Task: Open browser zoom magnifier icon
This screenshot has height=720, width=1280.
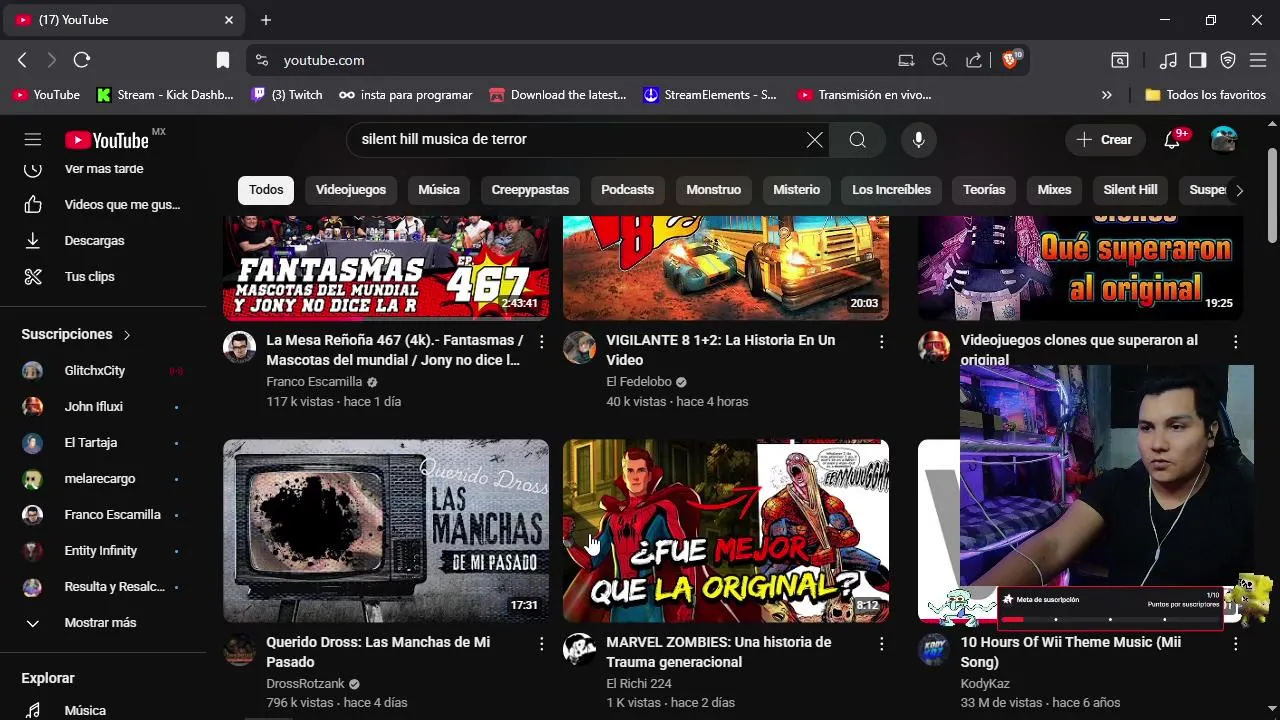Action: [940, 60]
